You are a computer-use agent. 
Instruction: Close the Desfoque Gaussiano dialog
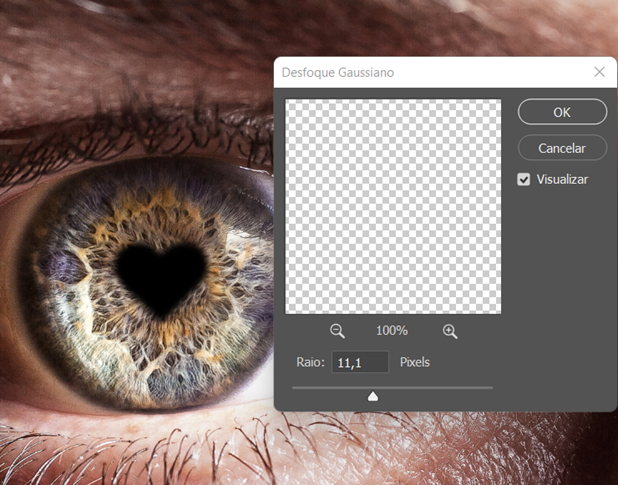tap(599, 72)
